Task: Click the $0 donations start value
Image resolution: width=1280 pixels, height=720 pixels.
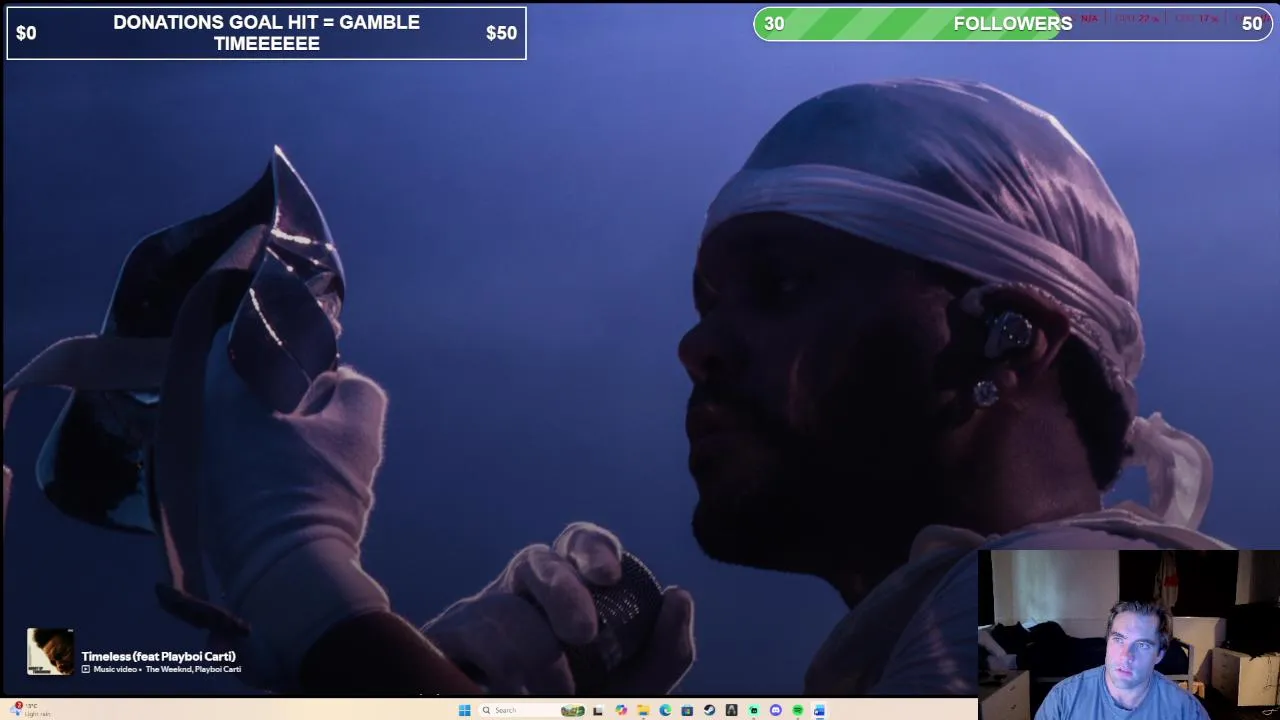Action: [26, 33]
